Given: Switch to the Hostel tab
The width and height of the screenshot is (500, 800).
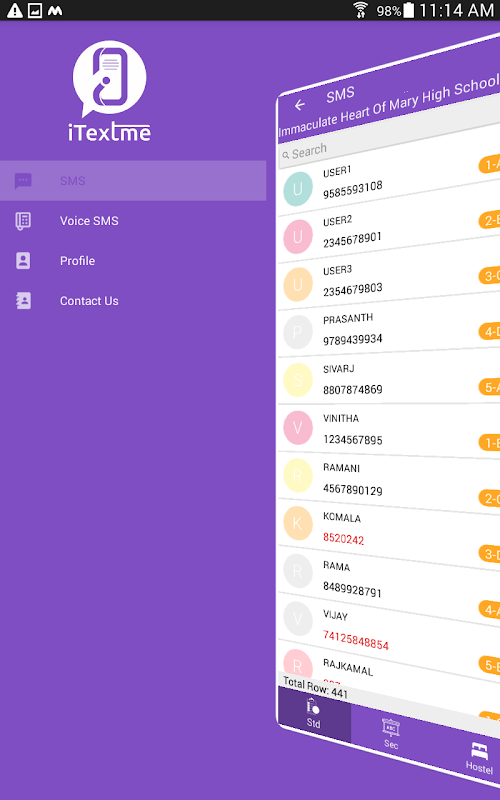Looking at the screenshot, I should [479, 757].
